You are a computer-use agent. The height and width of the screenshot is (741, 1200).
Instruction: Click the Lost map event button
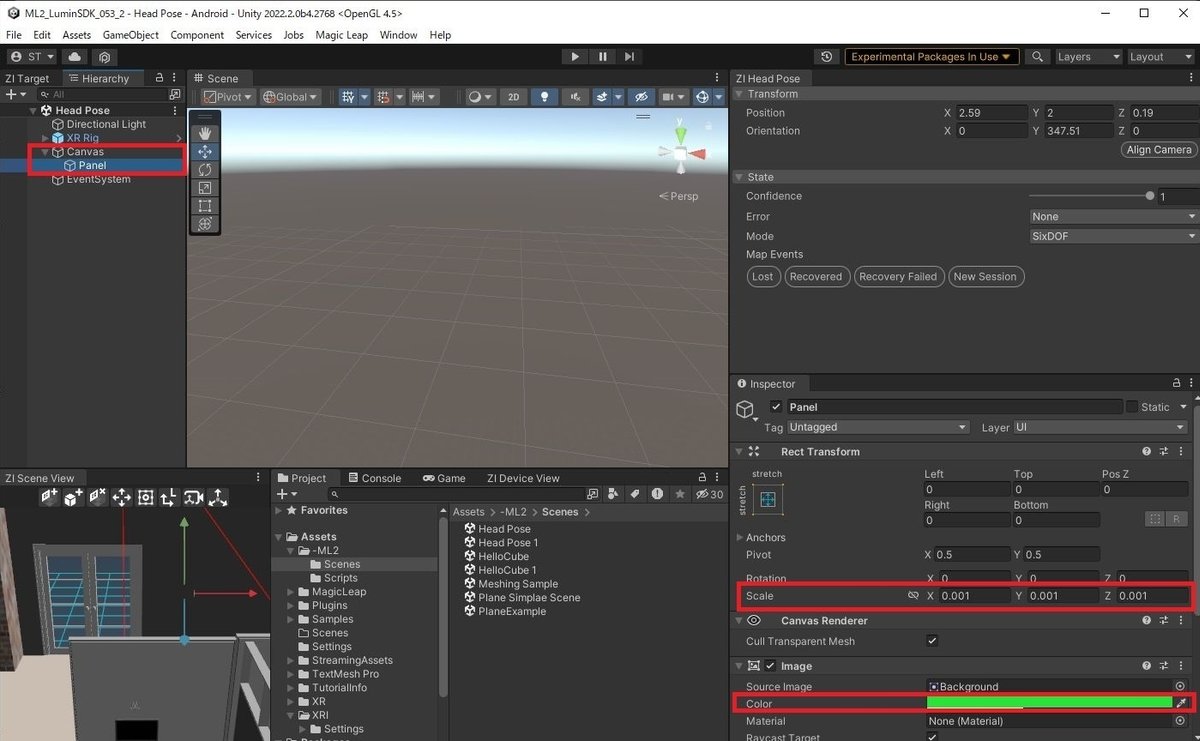(x=763, y=277)
